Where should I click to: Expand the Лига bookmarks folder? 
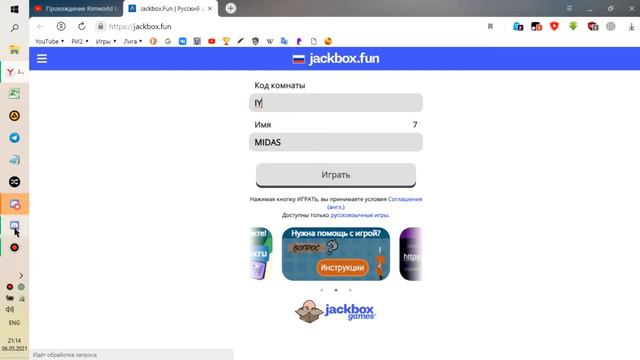pyautogui.click(x=133, y=41)
